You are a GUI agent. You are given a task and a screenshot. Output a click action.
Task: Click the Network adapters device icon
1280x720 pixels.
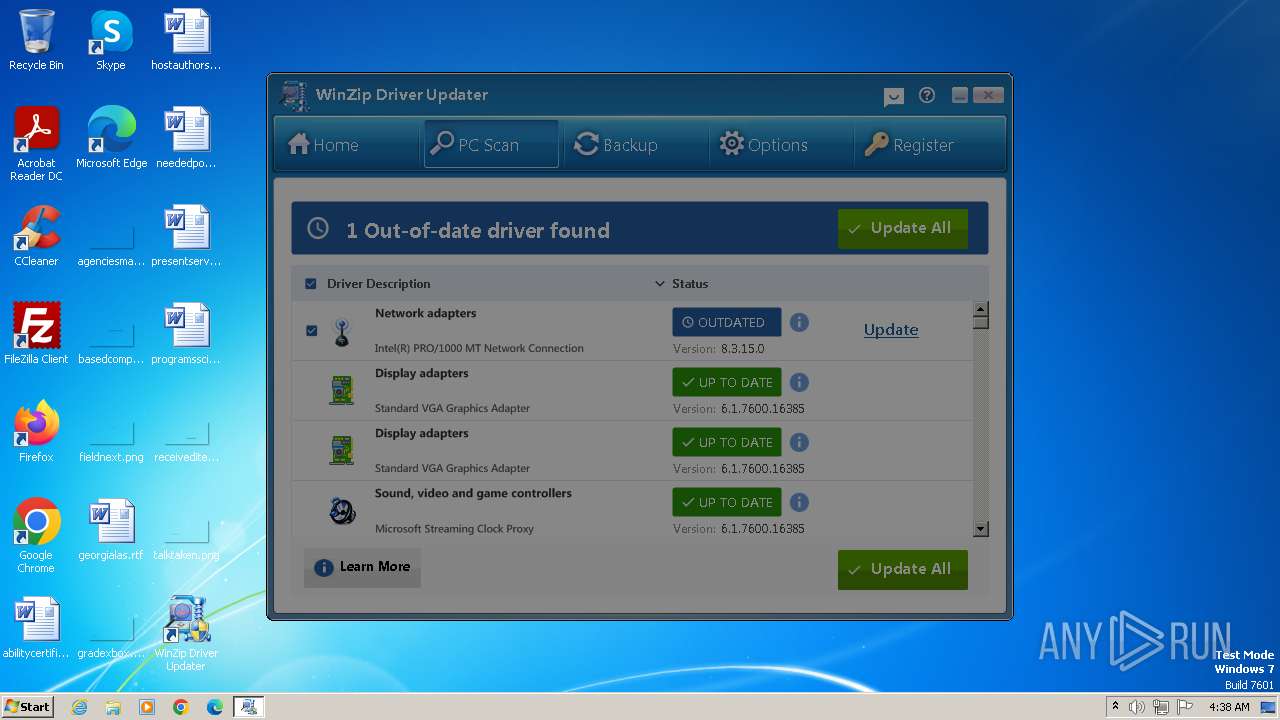(342, 332)
